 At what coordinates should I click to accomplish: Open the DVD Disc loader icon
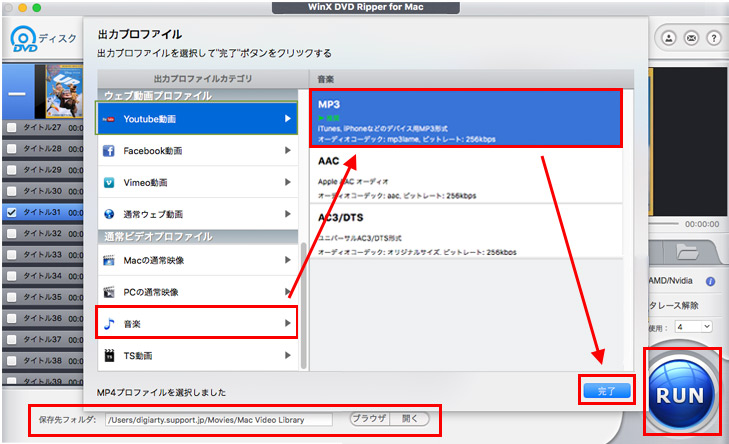(x=23, y=39)
